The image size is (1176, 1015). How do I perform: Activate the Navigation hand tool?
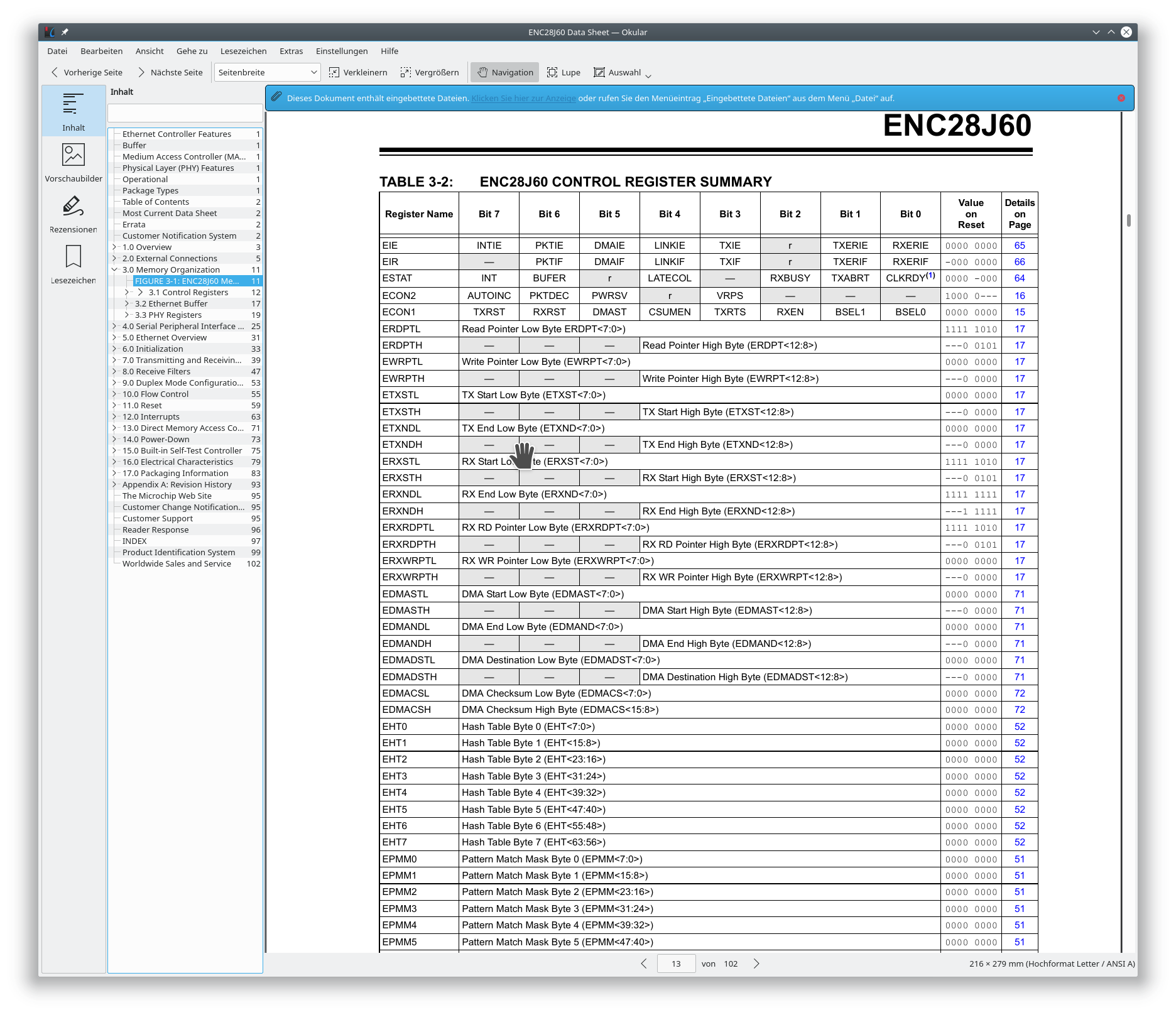505,72
